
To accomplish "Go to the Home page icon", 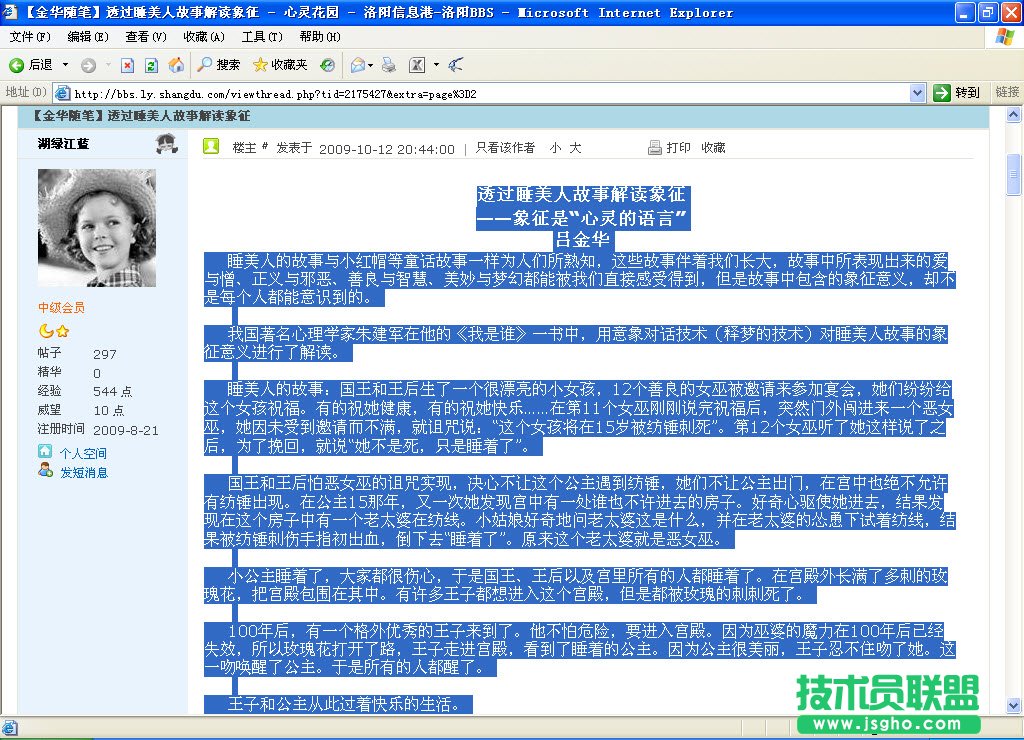I will coord(176,65).
